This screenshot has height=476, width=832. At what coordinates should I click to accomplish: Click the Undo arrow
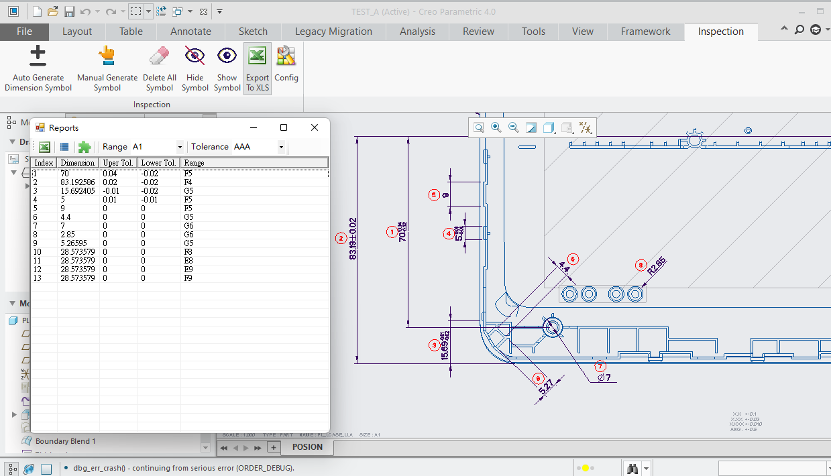click(85, 11)
